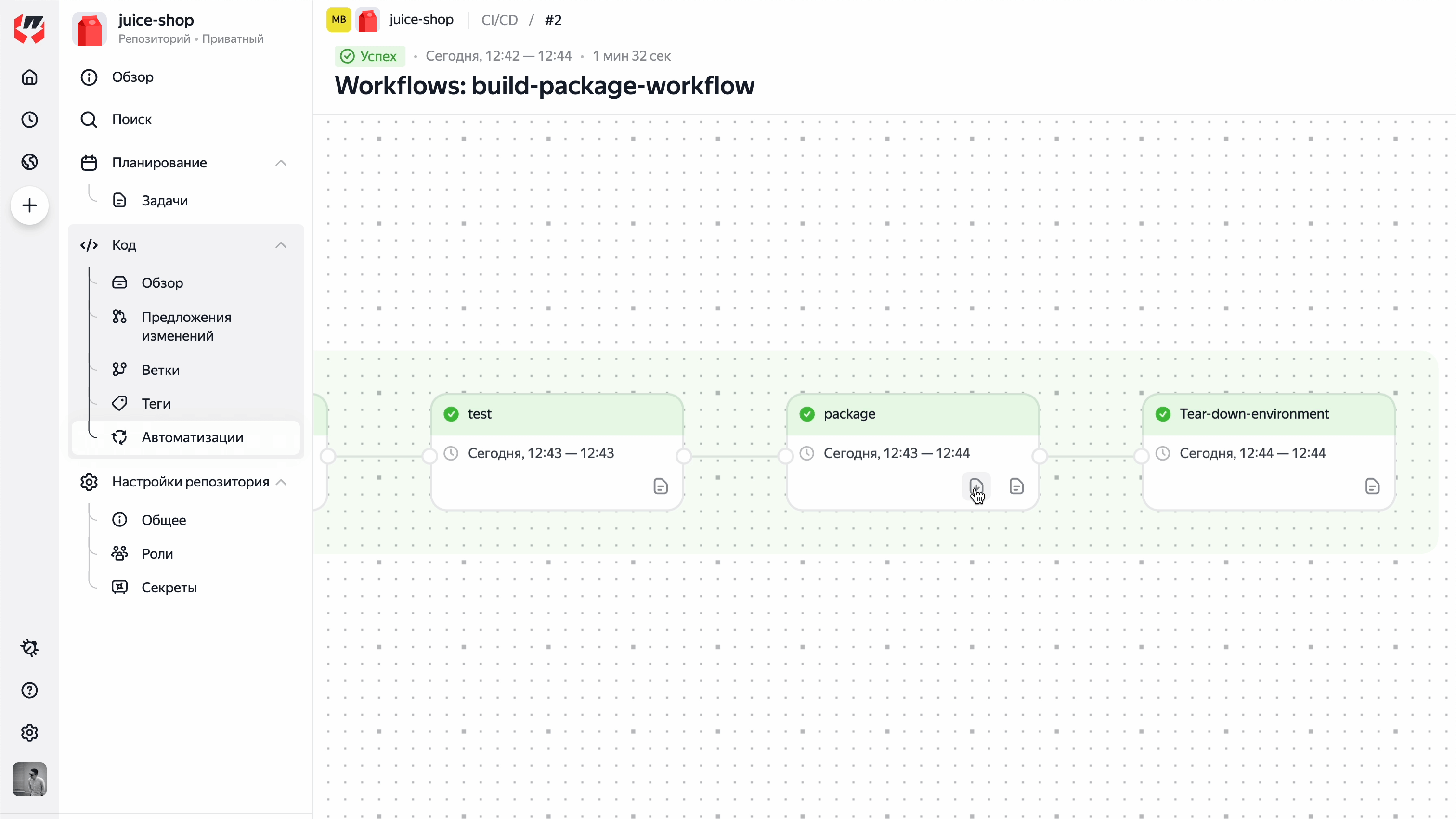Open logs icon of test job
The height and width of the screenshot is (819, 1456).
click(x=661, y=486)
